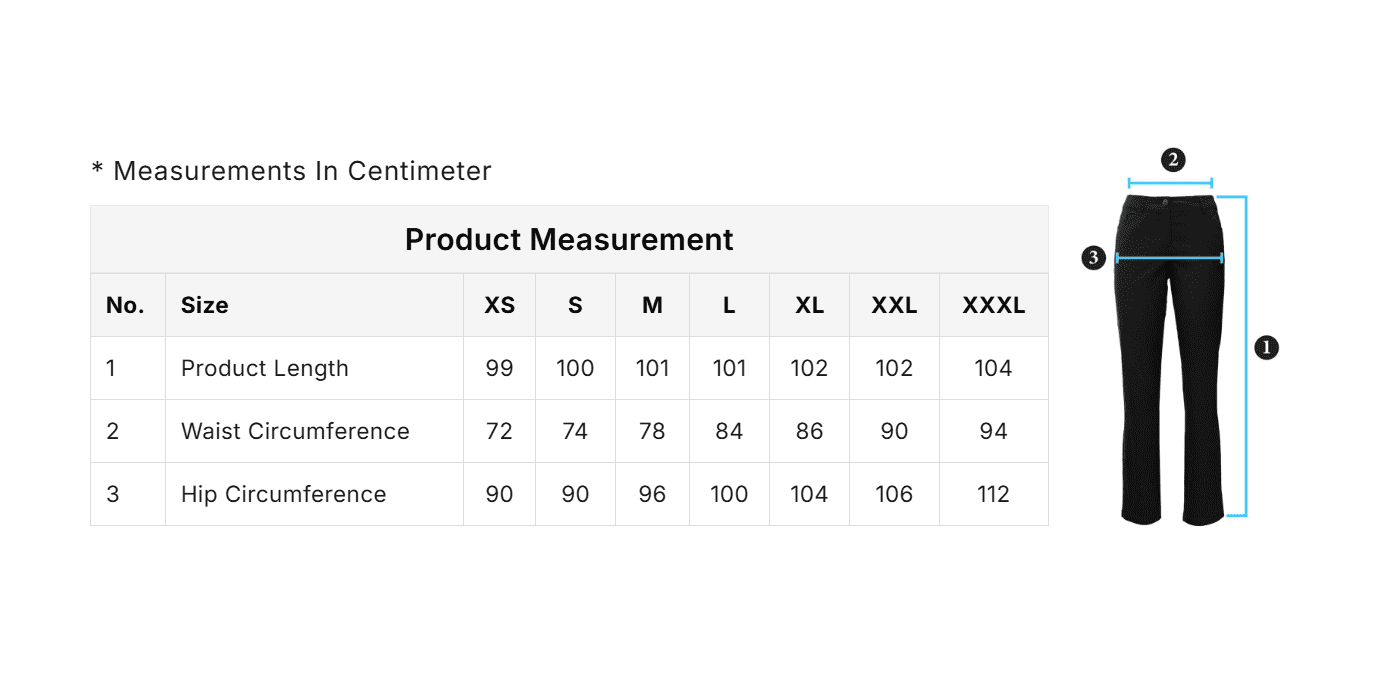Click the blue hip measurement line
1386x700 pixels.
1169,258
